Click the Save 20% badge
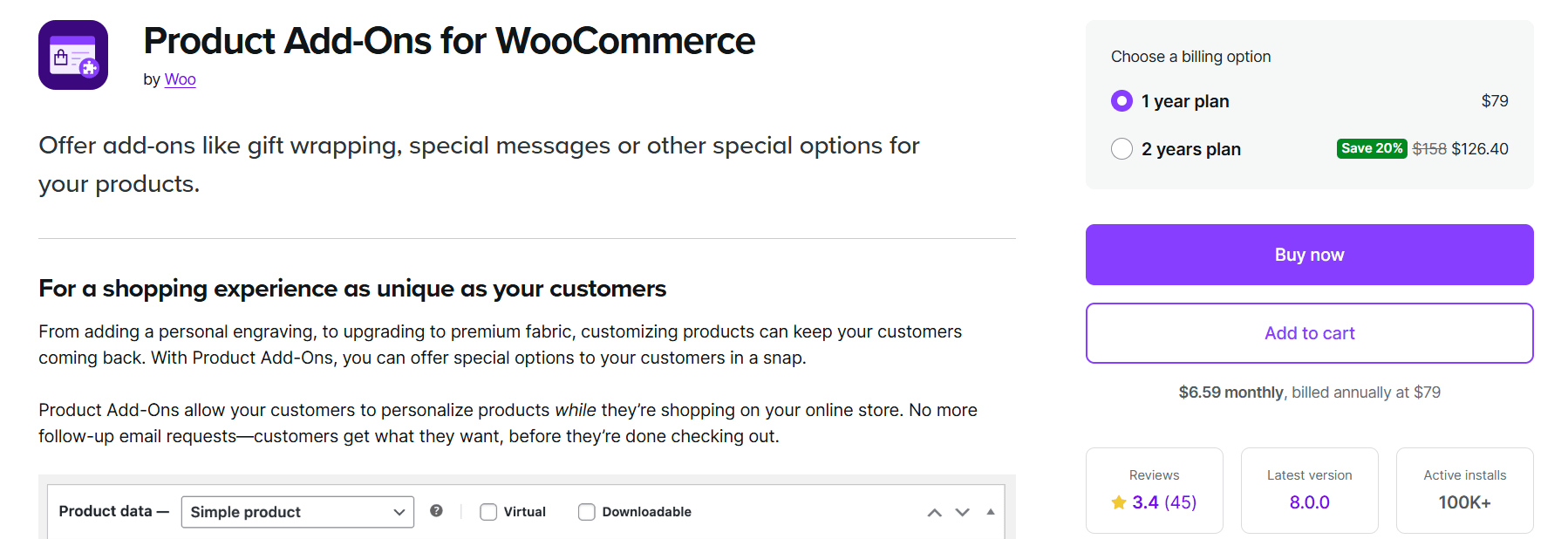Image resolution: width=1568 pixels, height=539 pixels. coord(1371,148)
